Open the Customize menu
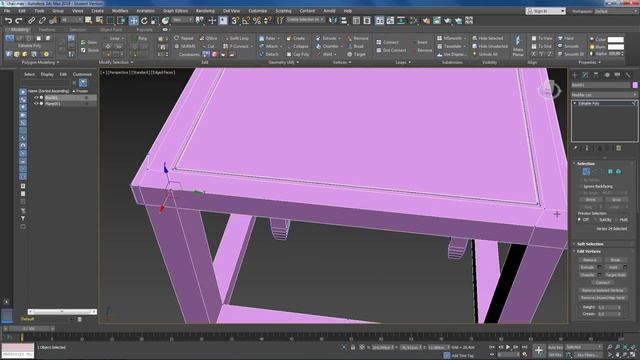This screenshot has height=360, width=640. [258, 11]
